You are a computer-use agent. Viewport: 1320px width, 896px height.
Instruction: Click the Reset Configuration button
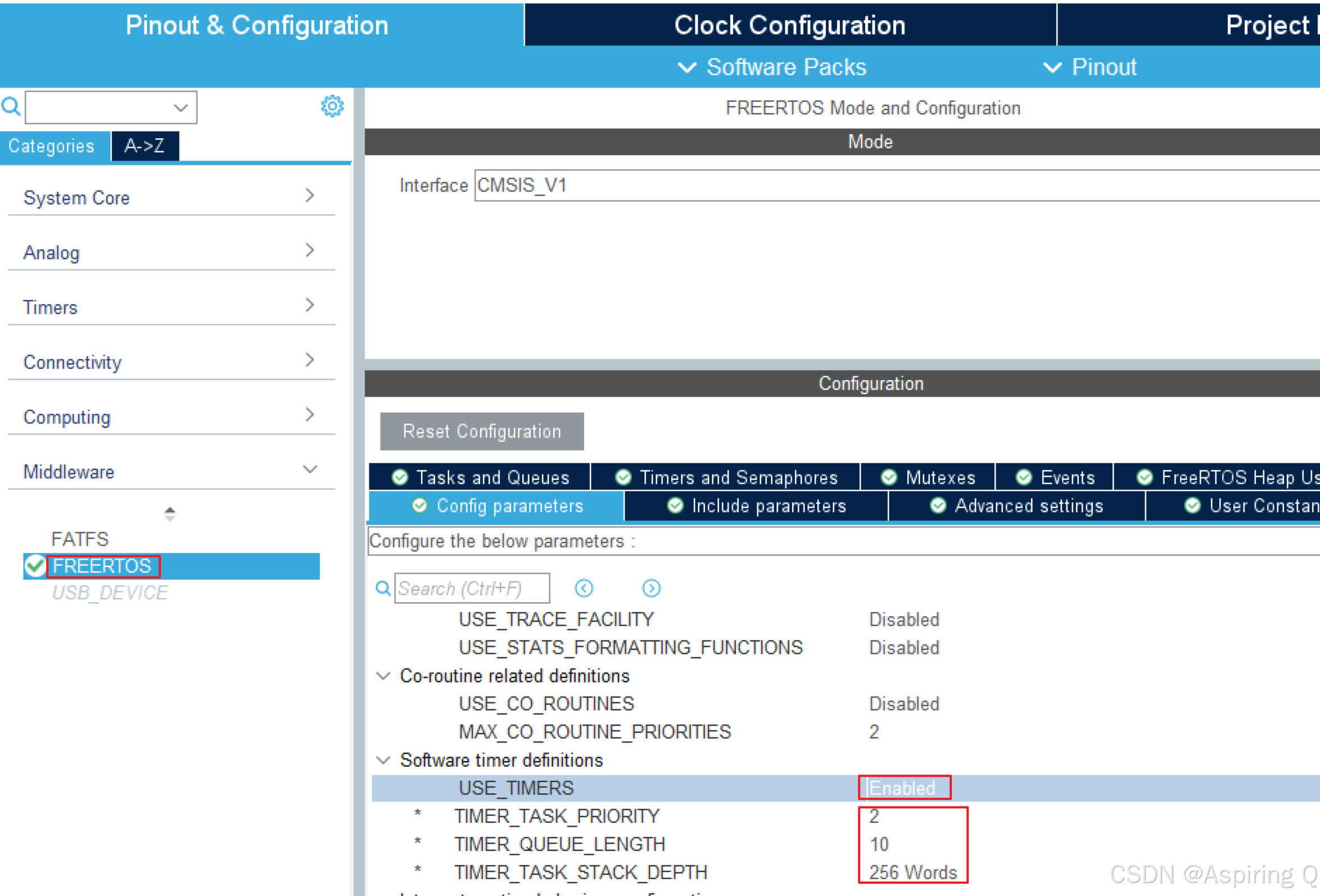pos(482,431)
